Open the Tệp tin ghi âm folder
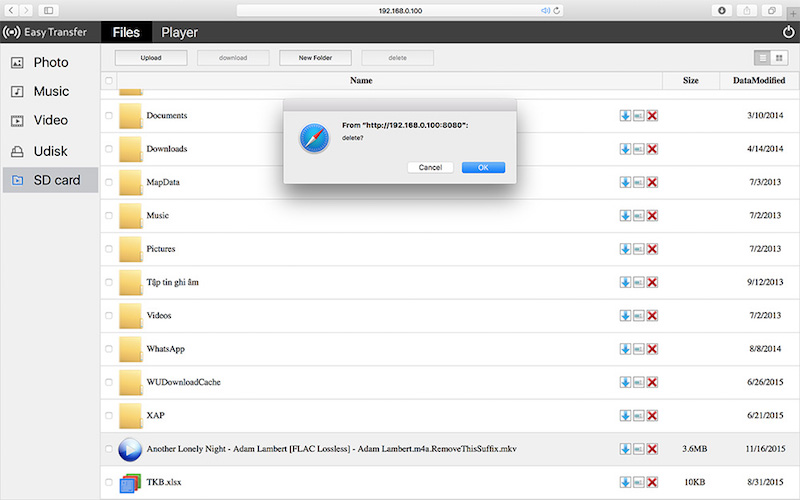The width and height of the screenshot is (800, 500). pos(172,282)
